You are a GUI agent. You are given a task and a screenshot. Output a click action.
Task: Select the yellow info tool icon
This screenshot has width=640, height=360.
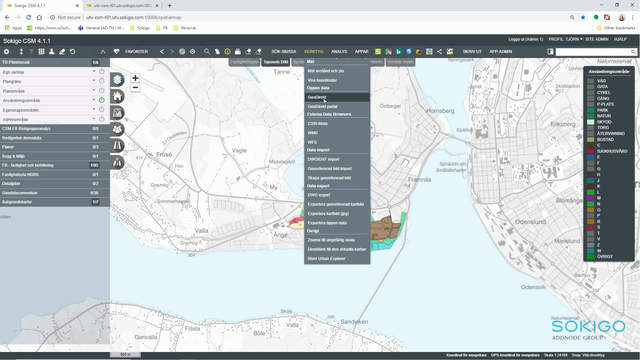227,52
